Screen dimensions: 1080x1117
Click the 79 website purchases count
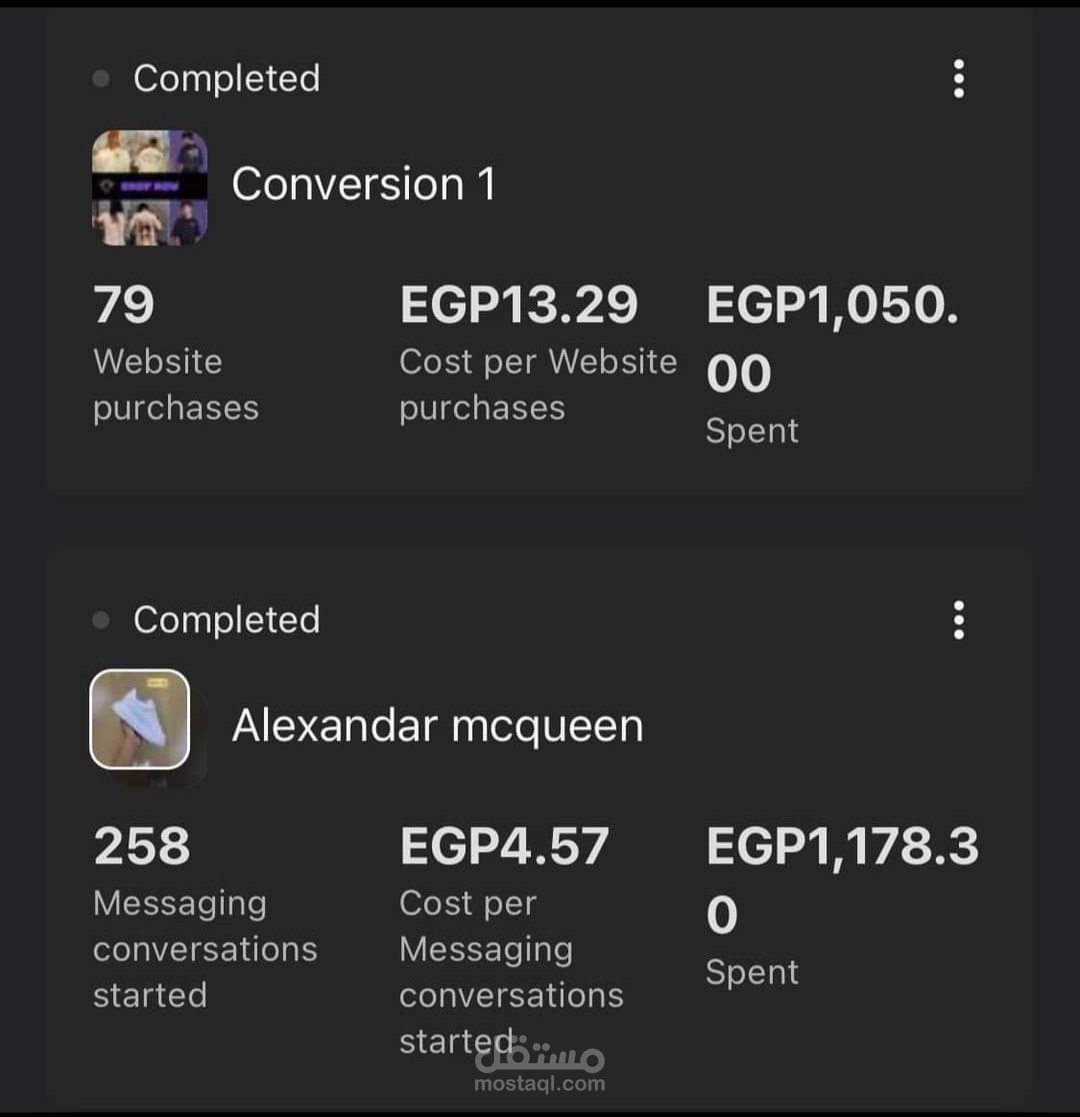(124, 305)
